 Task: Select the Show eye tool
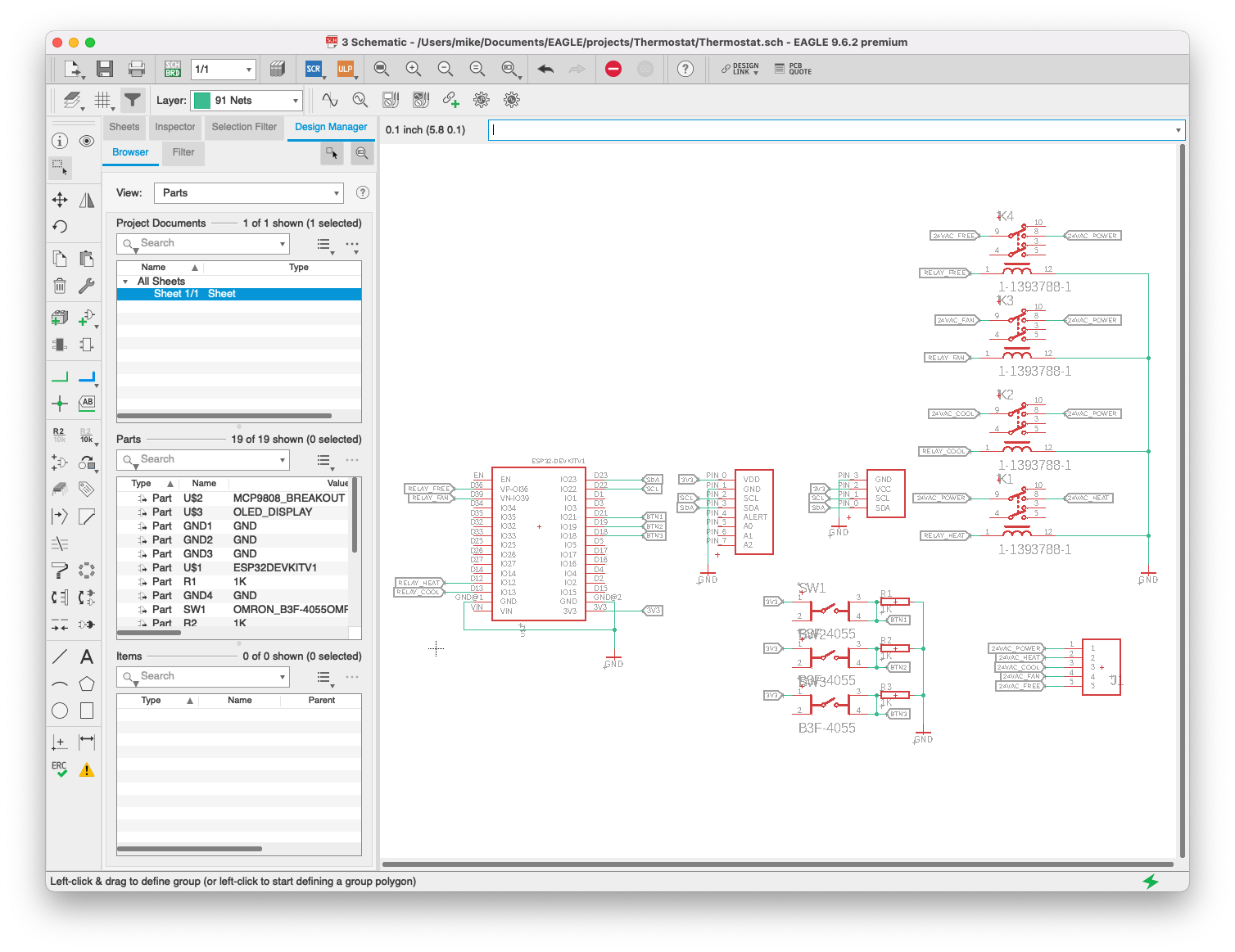pyautogui.click(x=87, y=141)
